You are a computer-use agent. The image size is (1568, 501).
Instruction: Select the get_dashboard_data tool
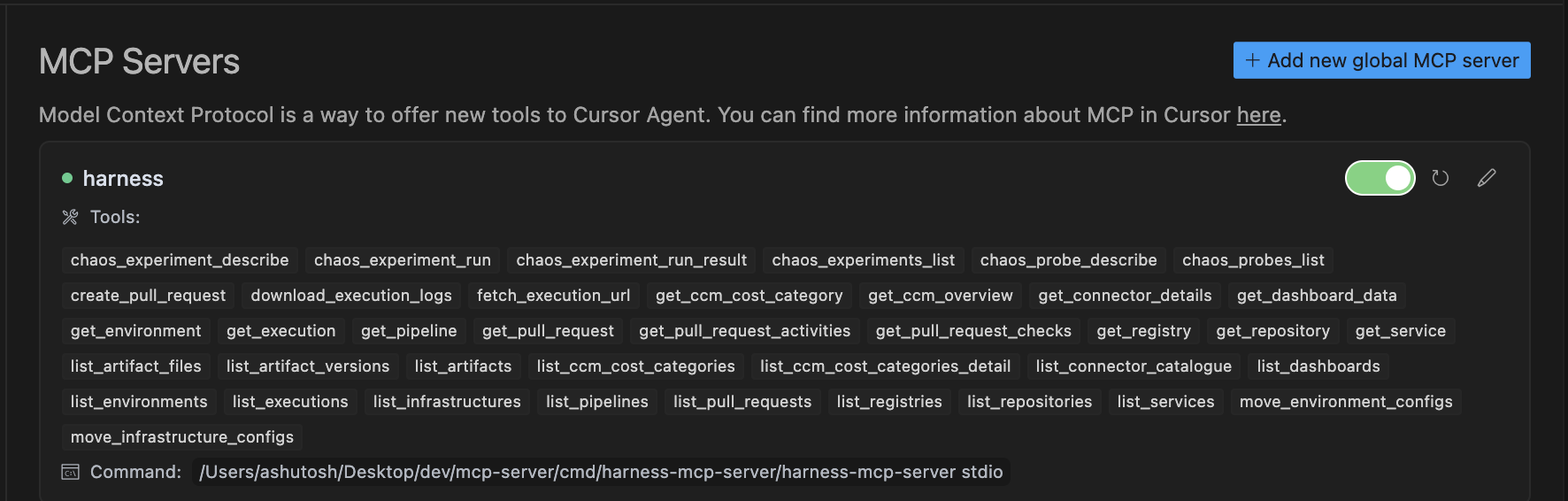pyautogui.click(x=1317, y=296)
